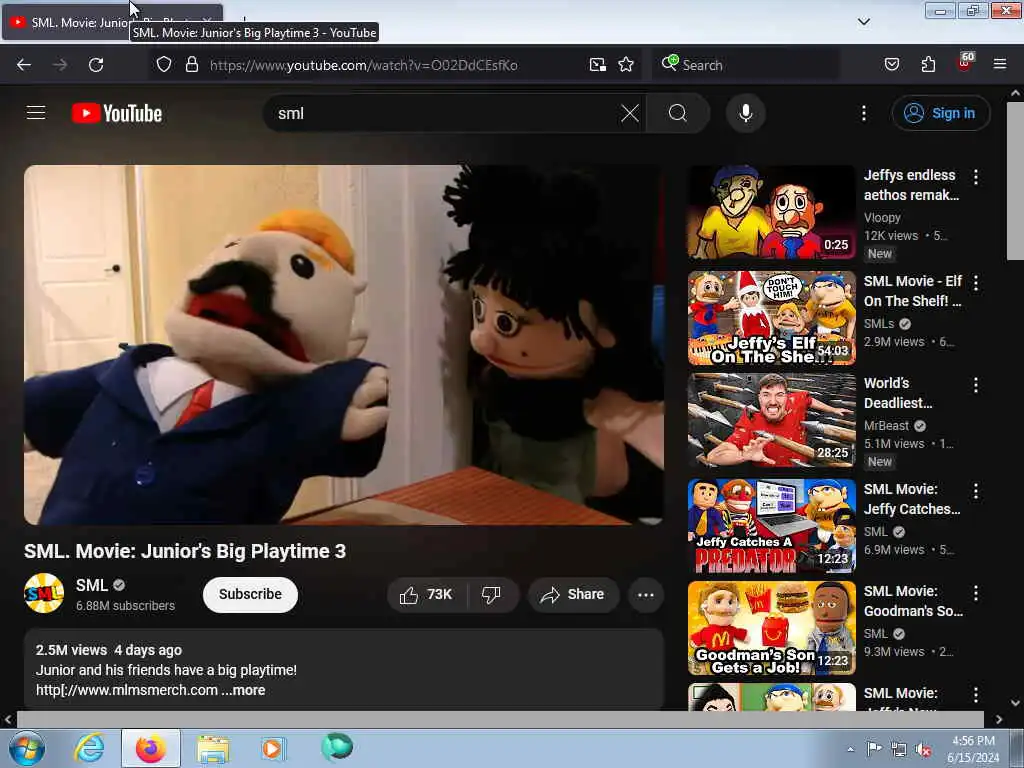Launch Internet Explorer from the taskbar
This screenshot has width=1024, height=768.
pyautogui.click(x=89, y=748)
